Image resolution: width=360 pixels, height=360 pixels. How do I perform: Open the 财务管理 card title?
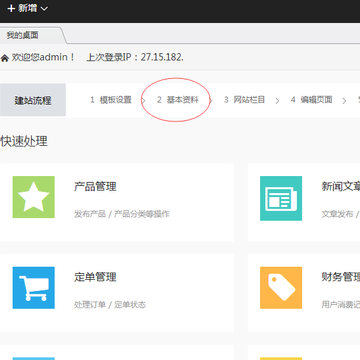coord(341,277)
